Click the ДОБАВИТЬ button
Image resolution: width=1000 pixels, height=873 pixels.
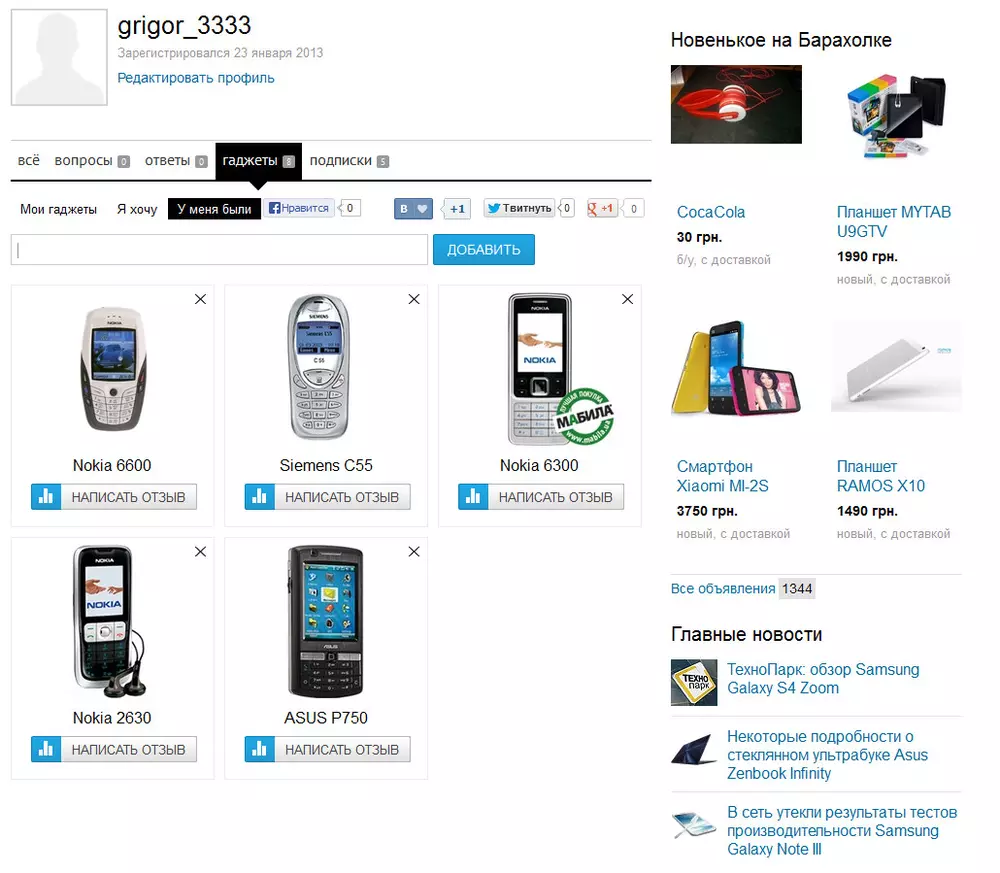click(484, 249)
